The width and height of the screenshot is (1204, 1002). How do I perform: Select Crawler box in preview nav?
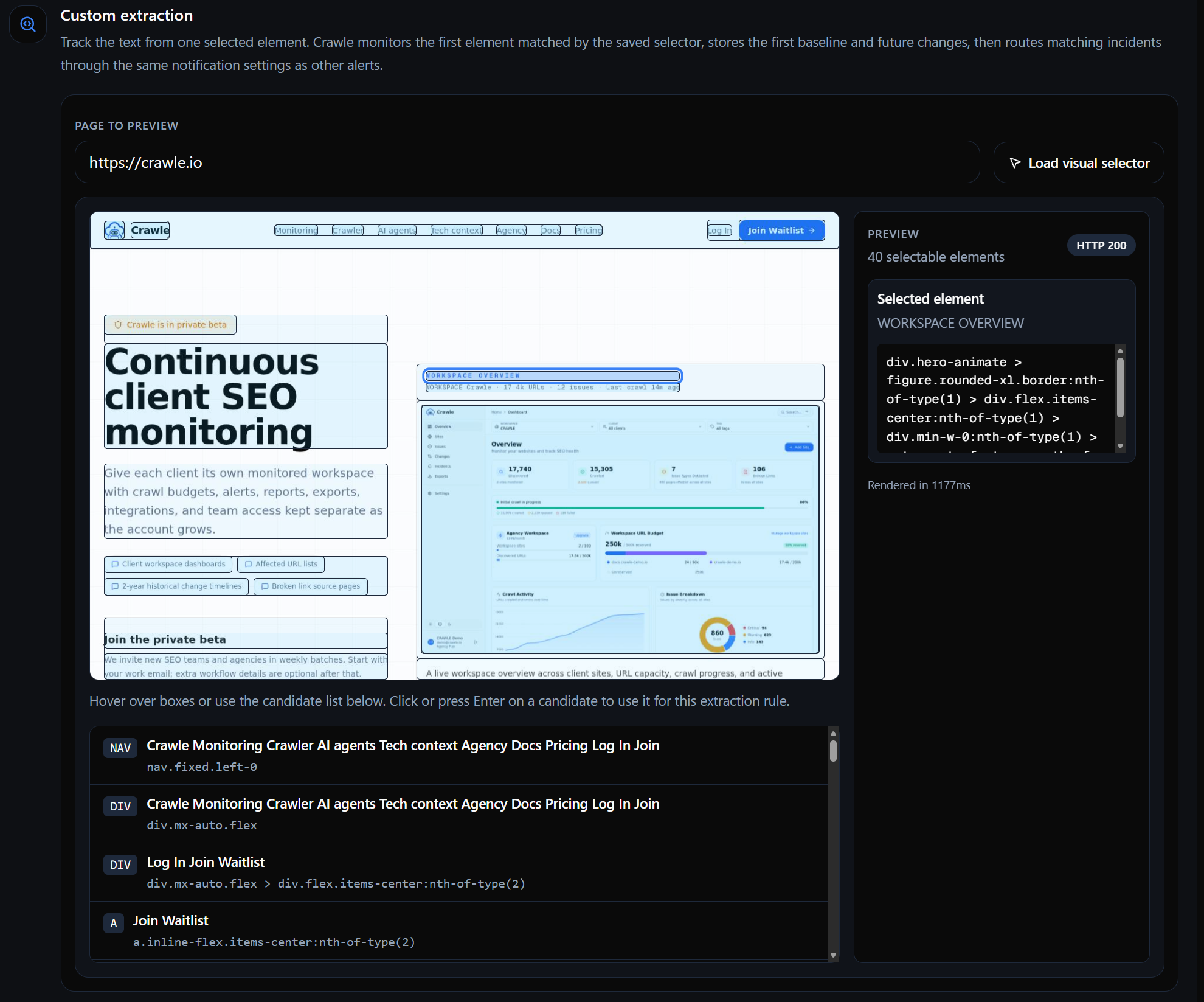[x=348, y=231]
